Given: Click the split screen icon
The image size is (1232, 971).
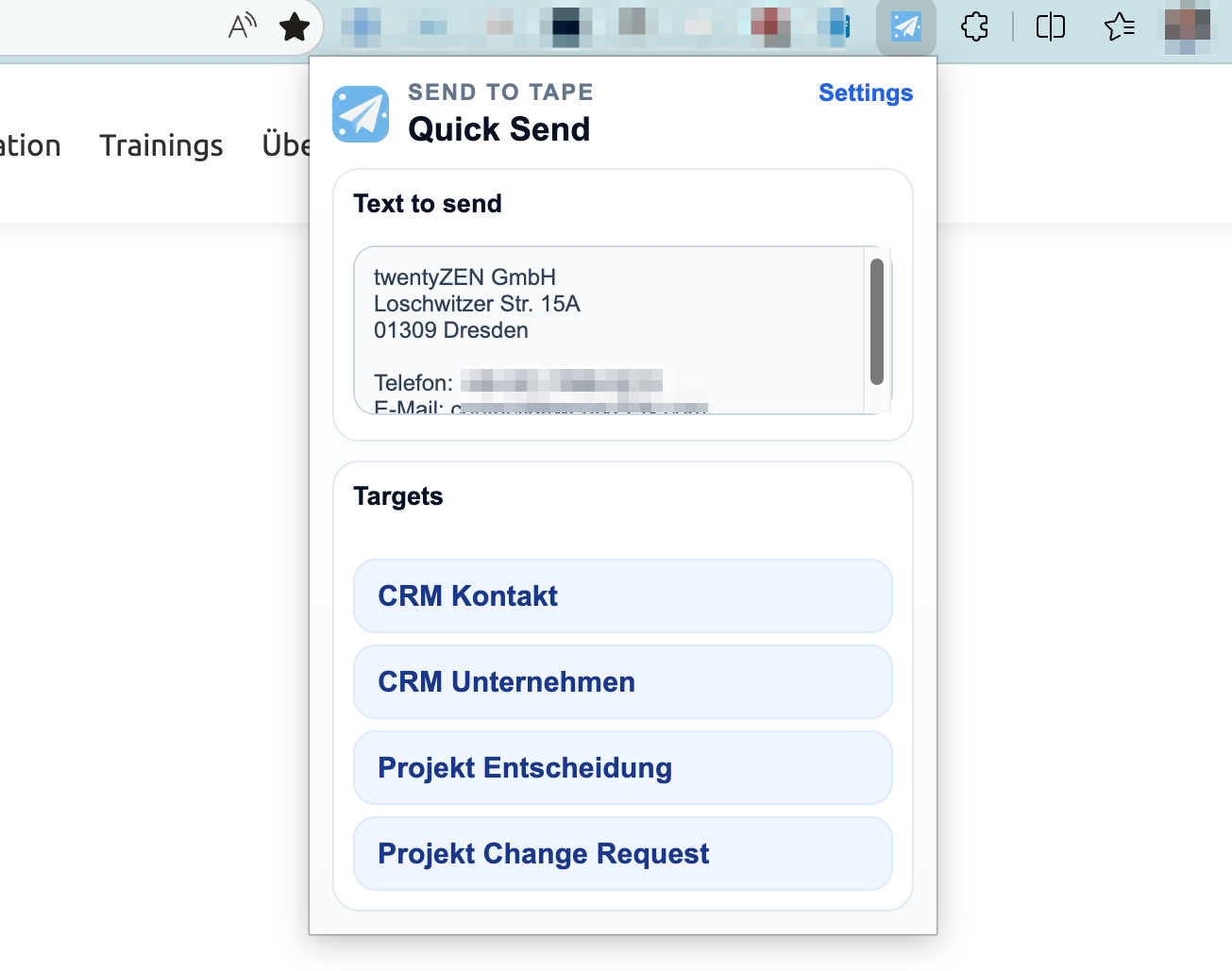Looking at the screenshot, I should [x=1050, y=26].
